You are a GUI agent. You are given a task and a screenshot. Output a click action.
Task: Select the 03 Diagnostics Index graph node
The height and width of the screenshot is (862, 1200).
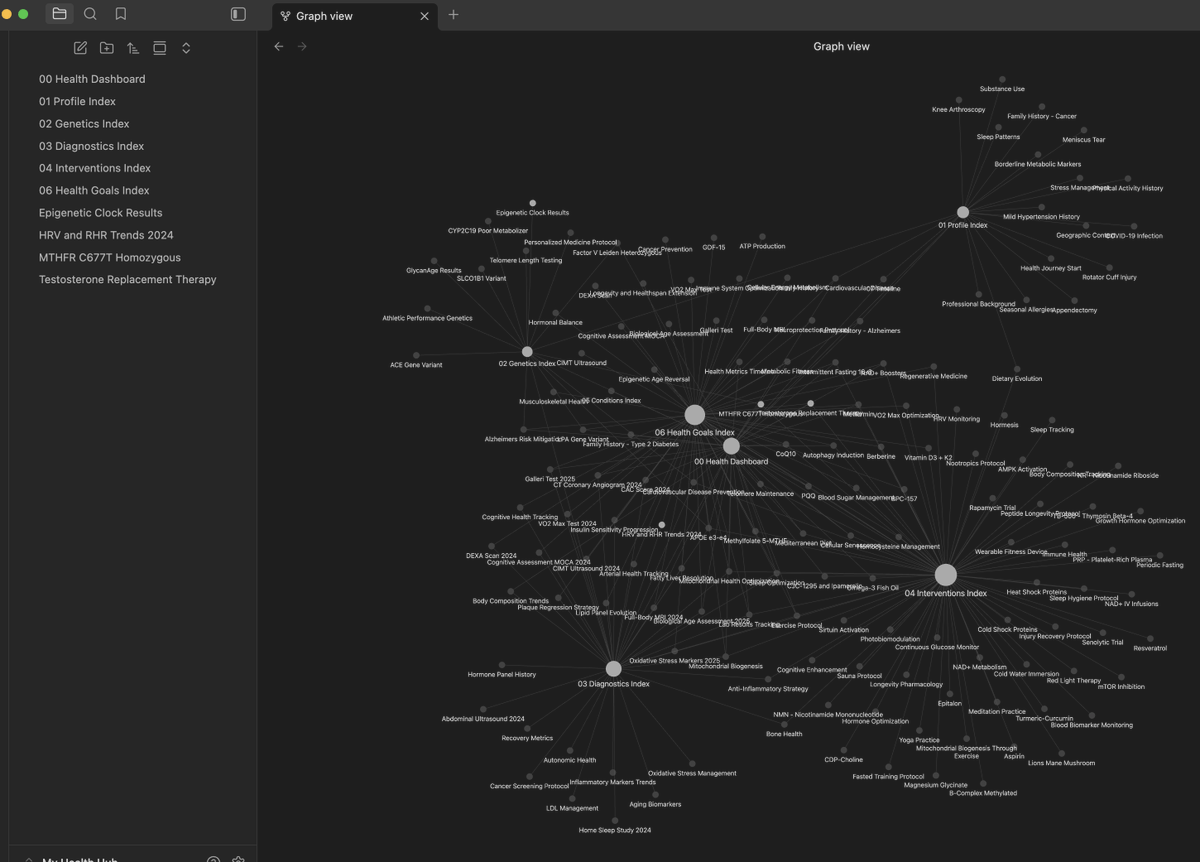tap(613, 669)
